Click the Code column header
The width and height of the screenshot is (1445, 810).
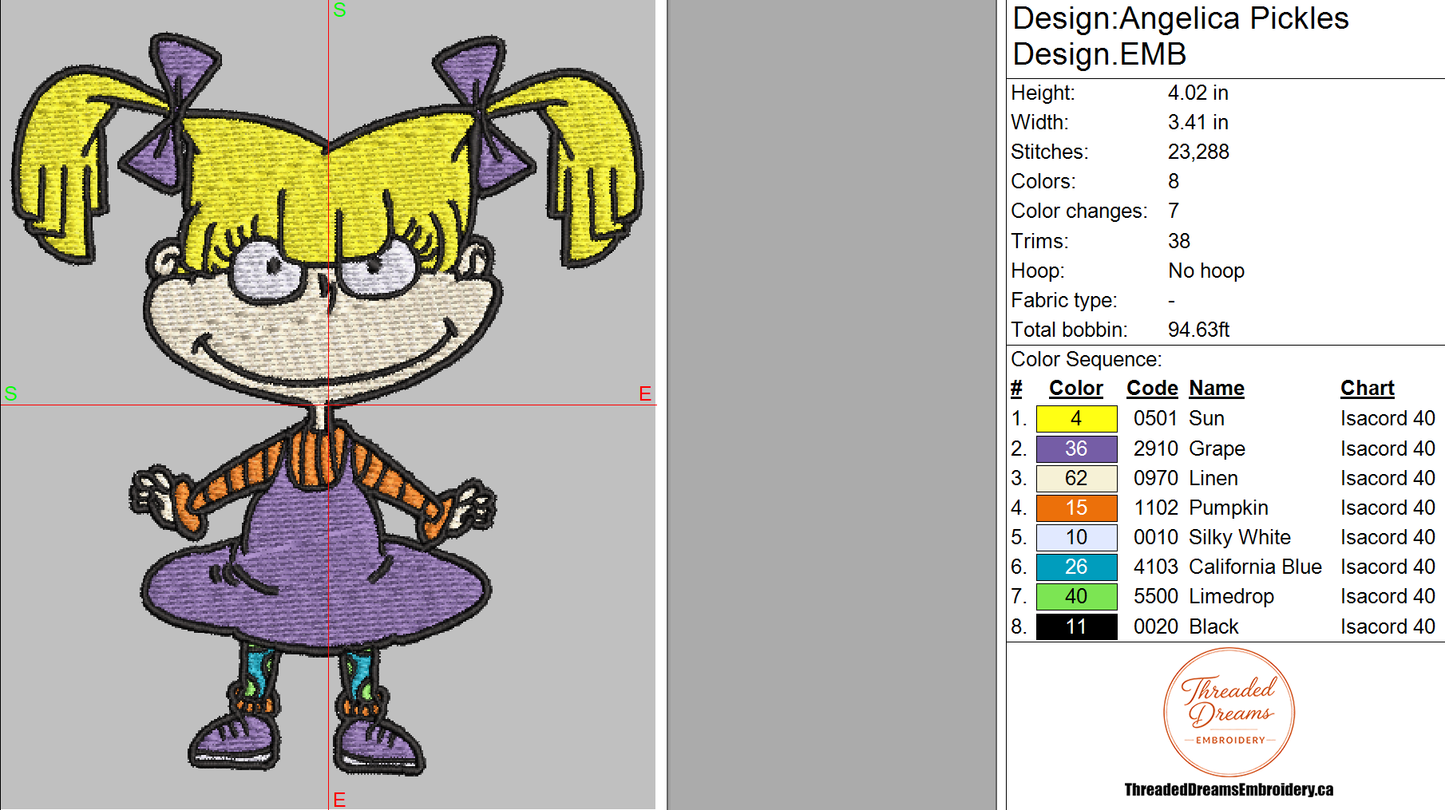pyautogui.click(x=1152, y=389)
